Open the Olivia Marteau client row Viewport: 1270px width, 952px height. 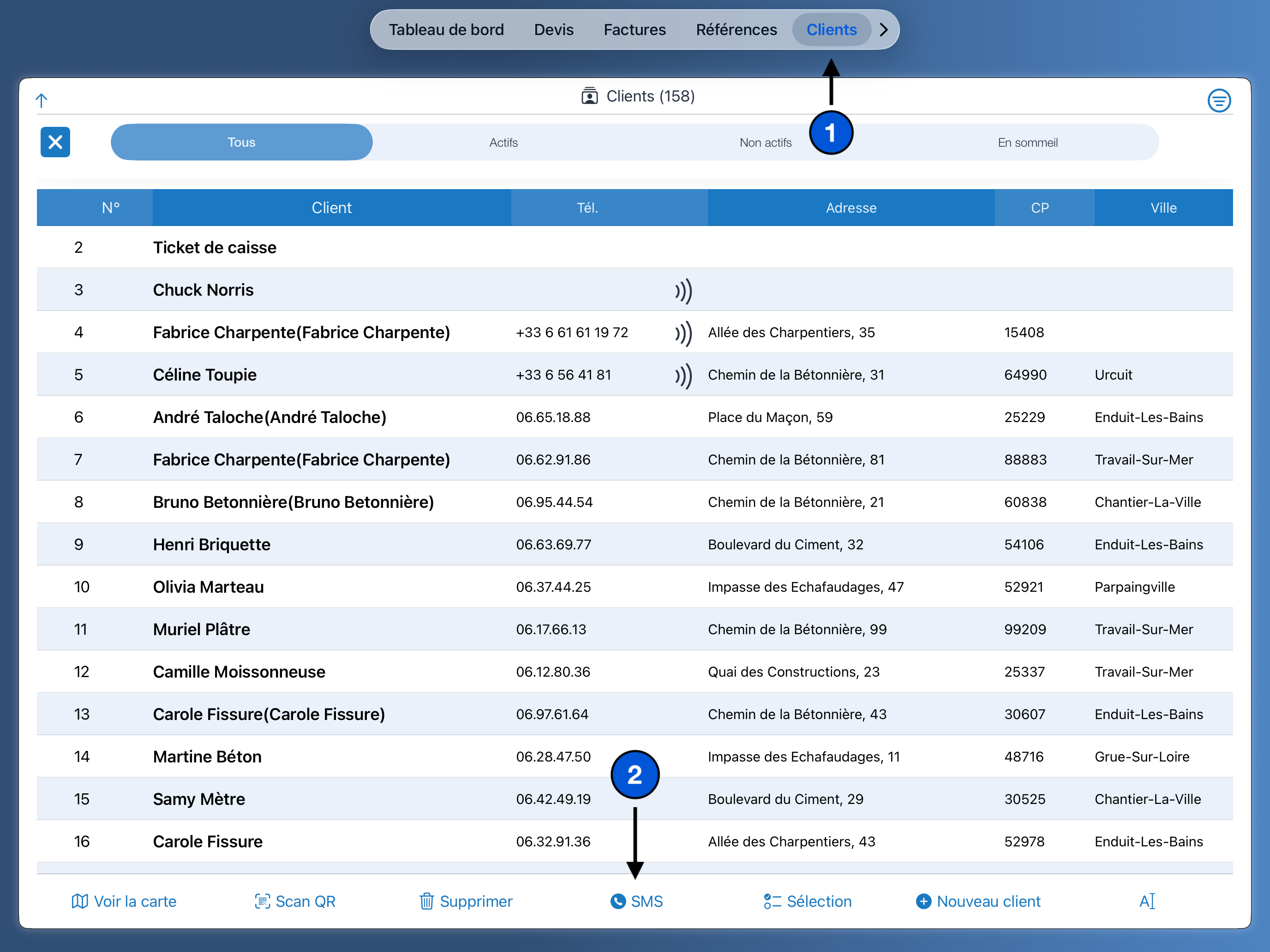[x=208, y=587]
